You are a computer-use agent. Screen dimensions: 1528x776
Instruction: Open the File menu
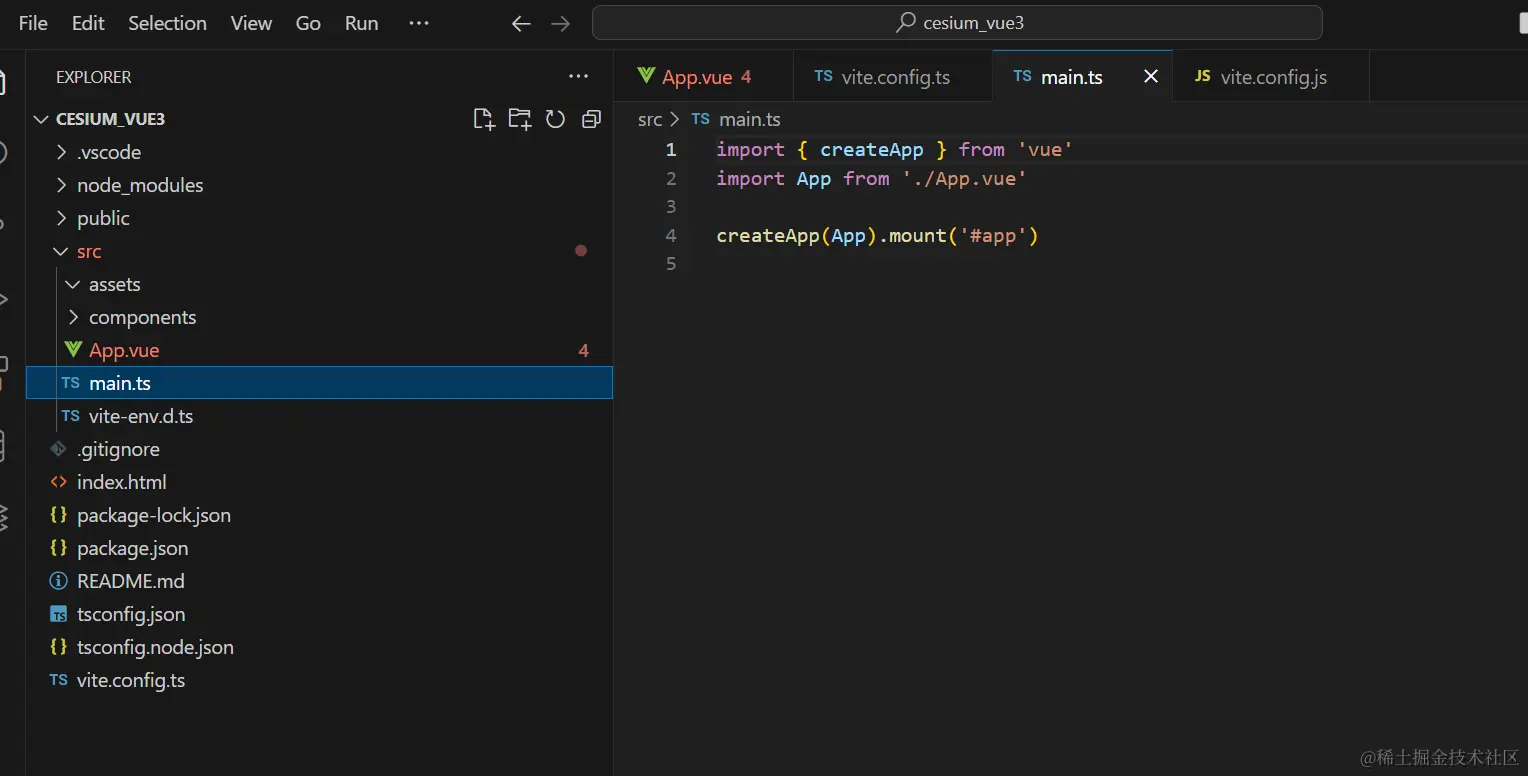[33, 23]
